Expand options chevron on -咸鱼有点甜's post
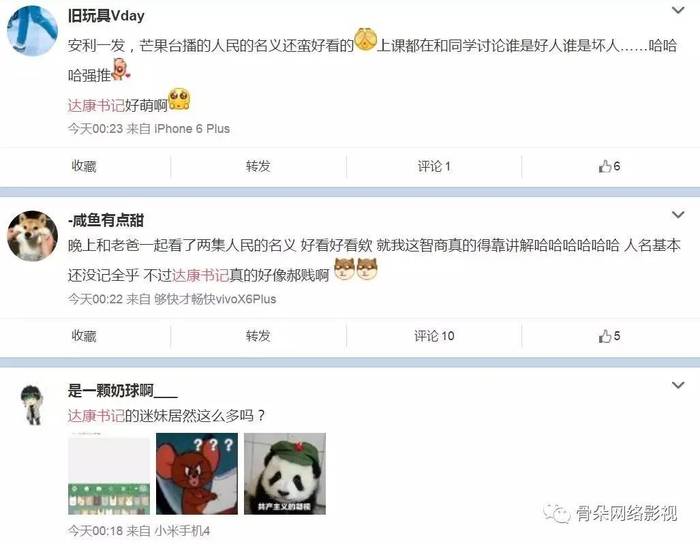This screenshot has height=544, width=700. (x=678, y=215)
